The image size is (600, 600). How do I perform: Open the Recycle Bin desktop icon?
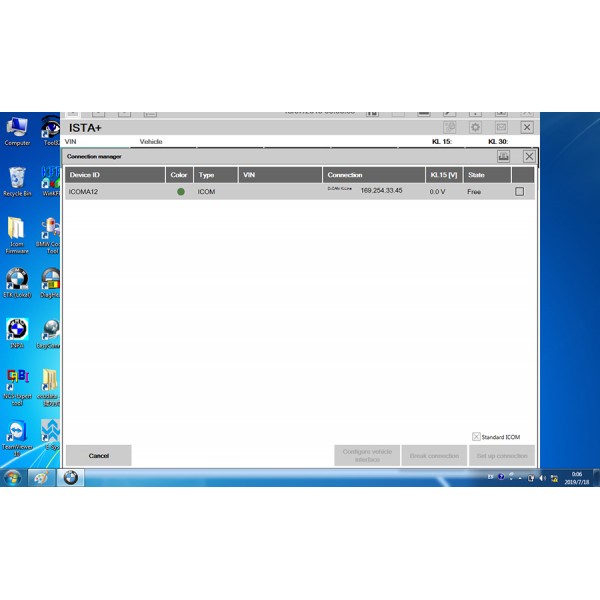17,182
